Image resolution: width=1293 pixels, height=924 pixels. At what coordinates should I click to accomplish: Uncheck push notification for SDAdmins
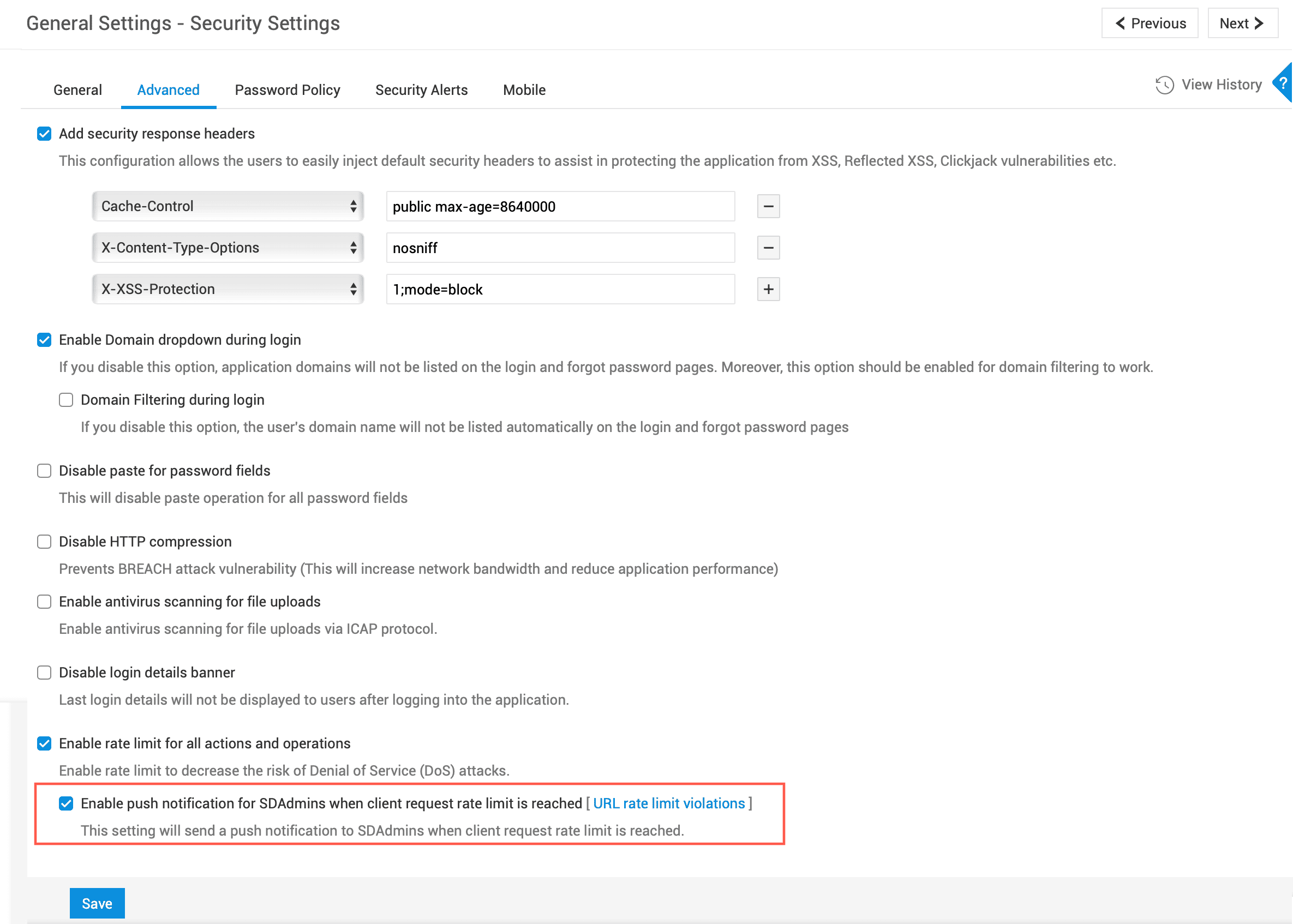tap(66, 803)
